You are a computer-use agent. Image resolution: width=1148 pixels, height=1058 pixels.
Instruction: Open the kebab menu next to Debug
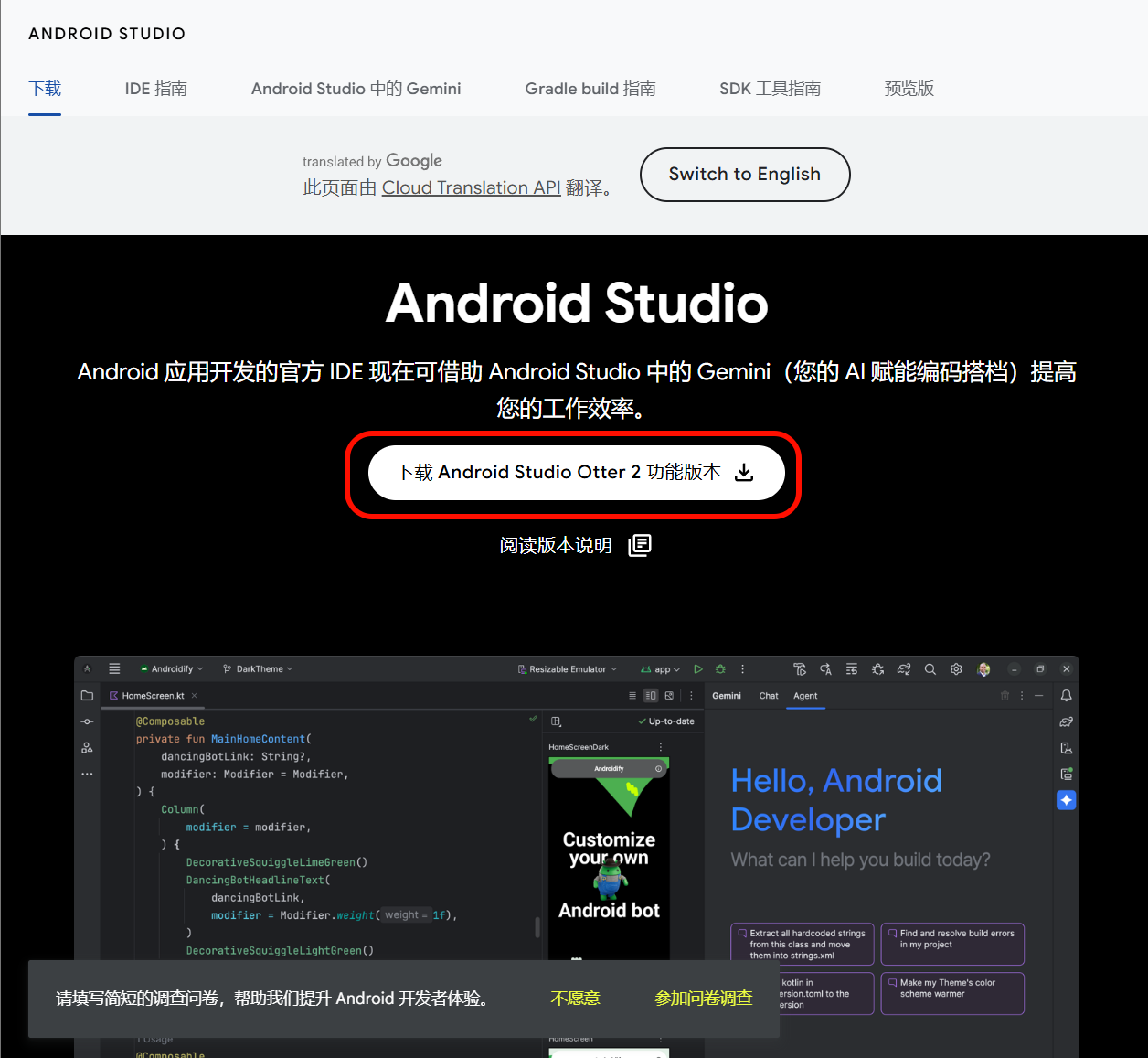point(742,669)
